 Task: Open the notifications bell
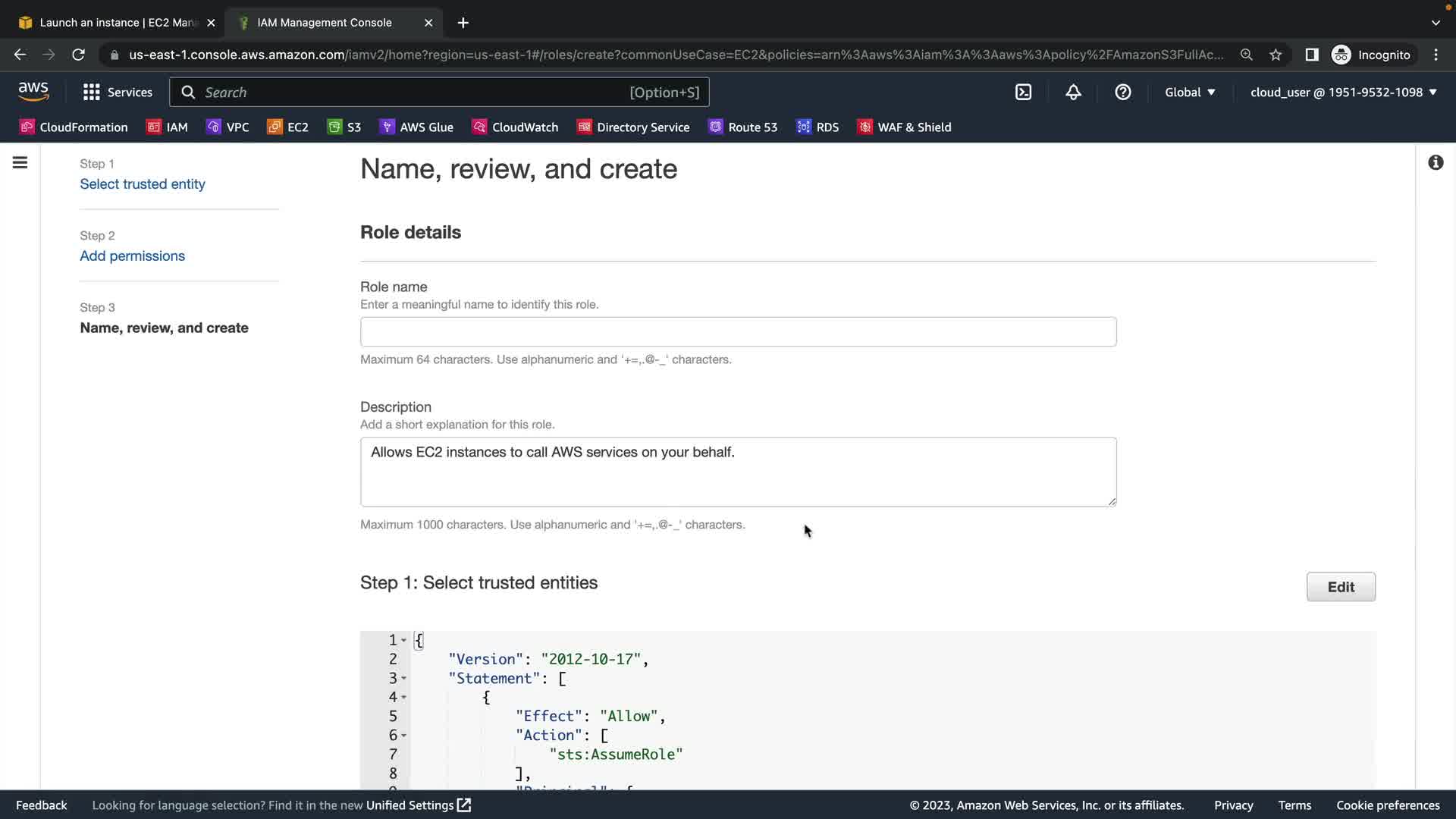(1073, 92)
